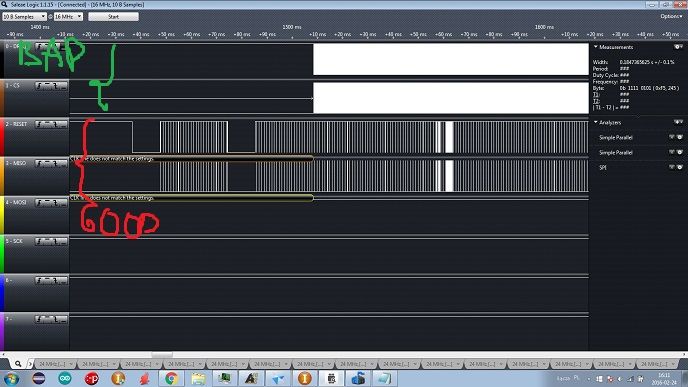The width and height of the screenshot is (688, 387).
Task: Open settings gear for SPI analyzer
Action: [x=680, y=167]
